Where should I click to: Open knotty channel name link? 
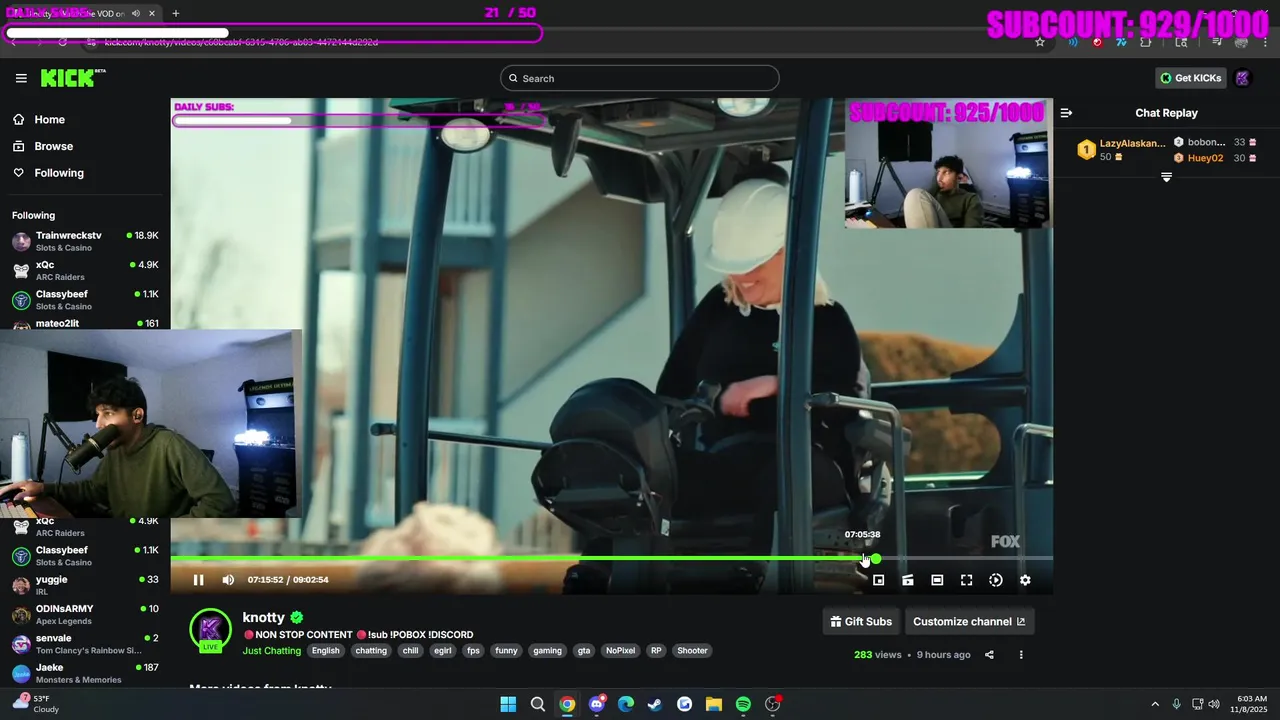pos(264,618)
